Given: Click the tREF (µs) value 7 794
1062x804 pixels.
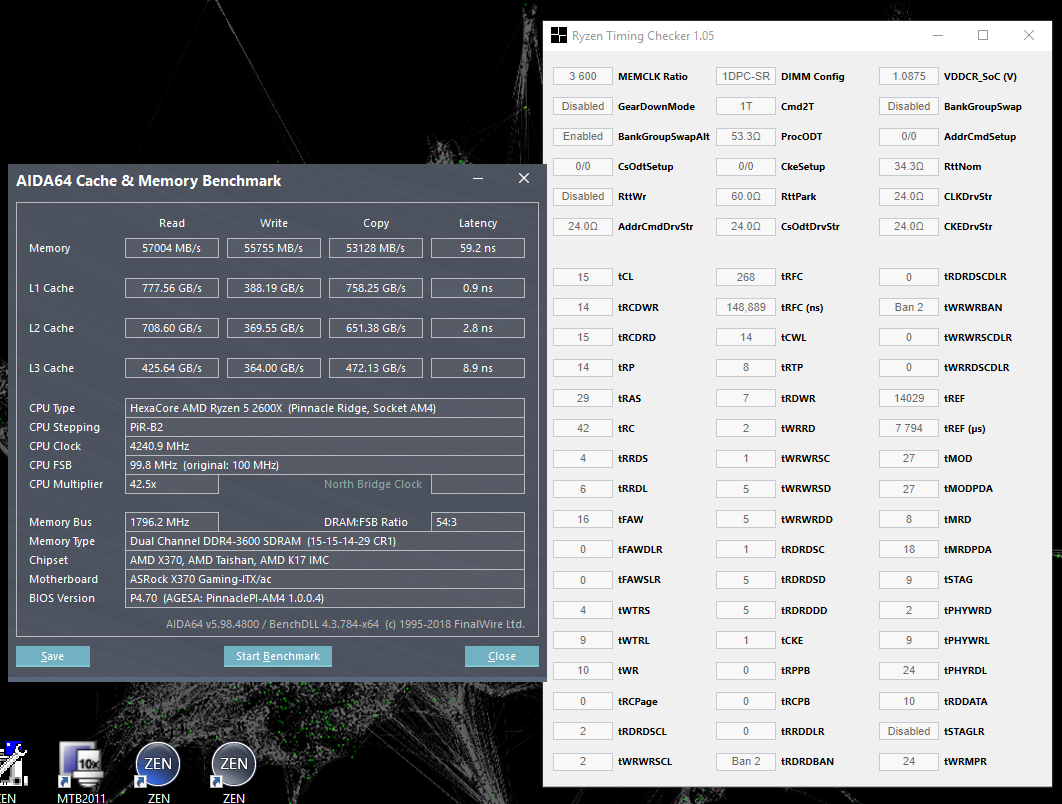Looking at the screenshot, I should pos(908,428).
